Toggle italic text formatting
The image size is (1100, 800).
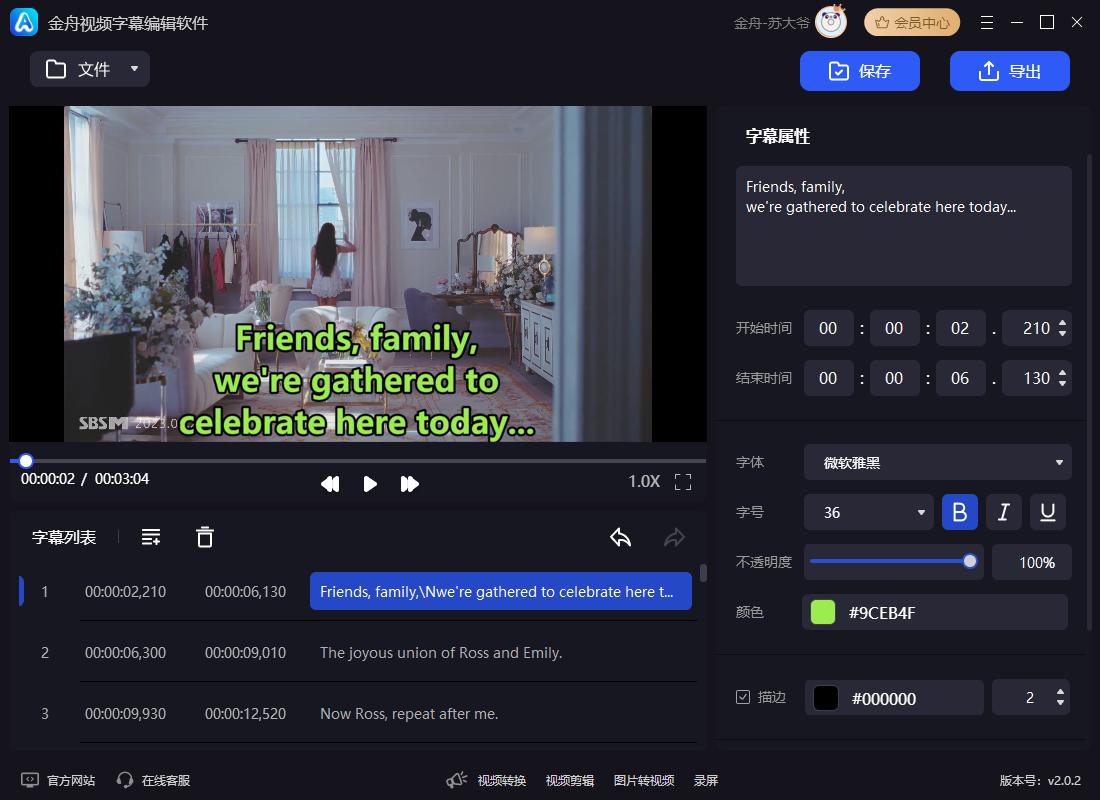pyautogui.click(x=1004, y=512)
